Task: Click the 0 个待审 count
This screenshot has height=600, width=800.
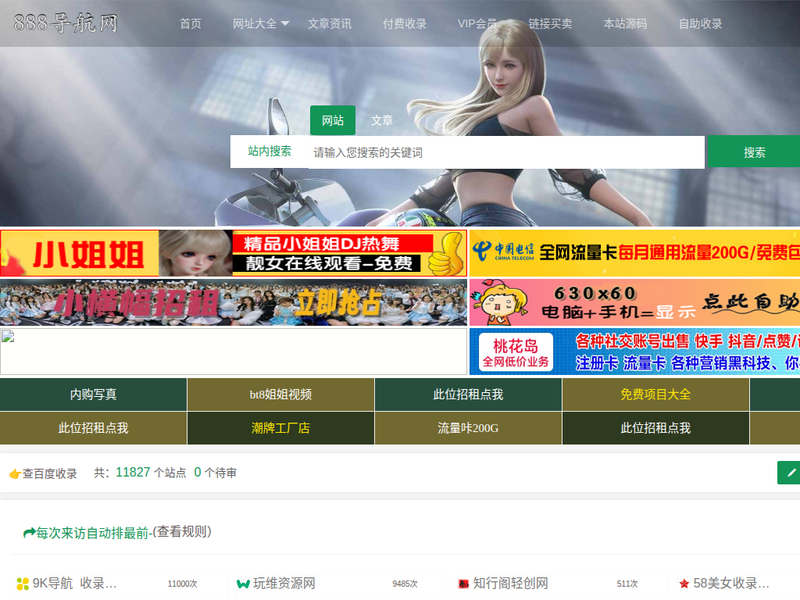Action: 215,472
